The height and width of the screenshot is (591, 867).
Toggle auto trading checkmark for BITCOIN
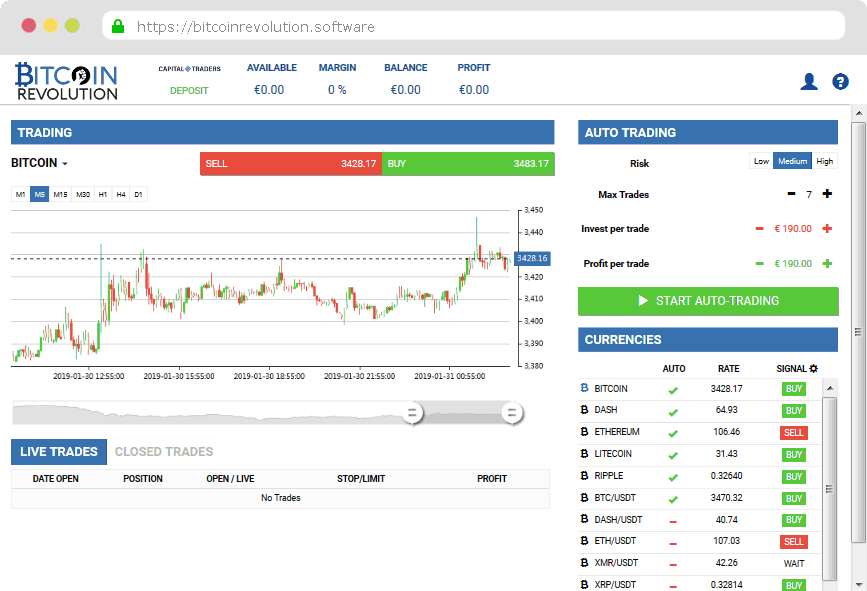[x=673, y=390]
